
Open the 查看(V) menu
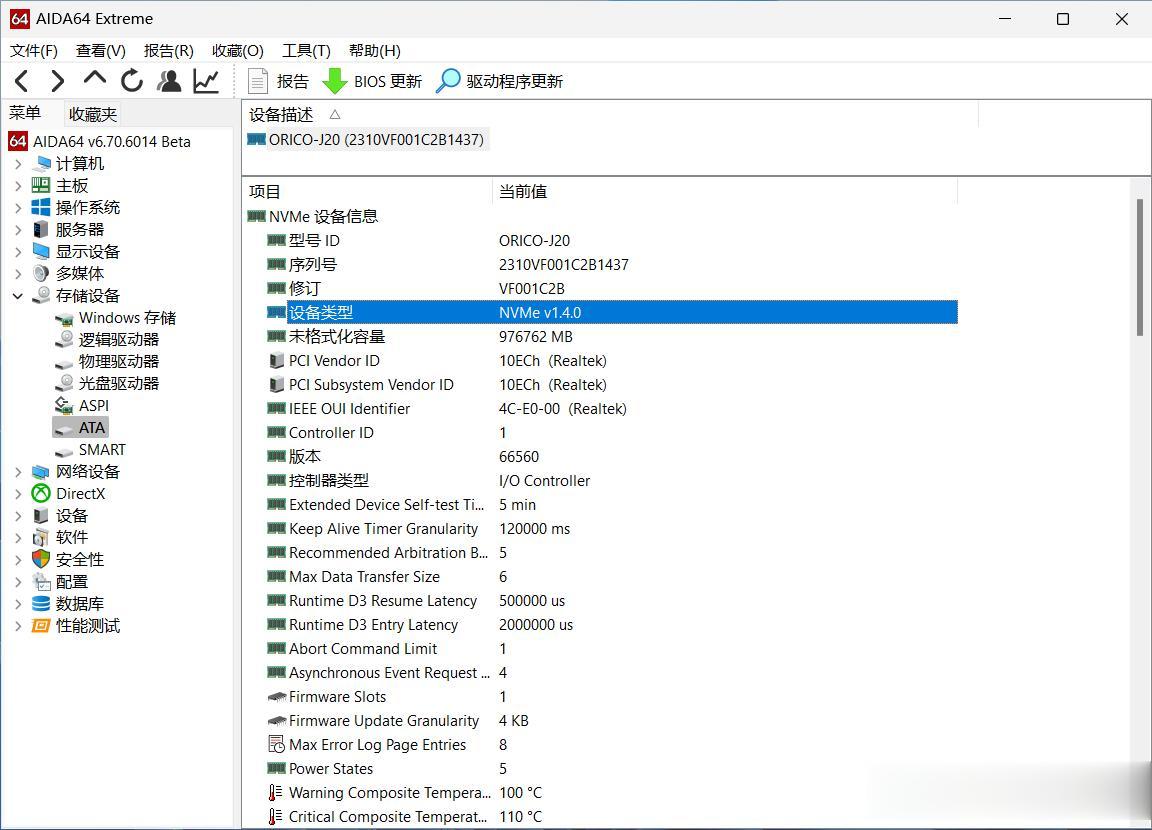[101, 51]
